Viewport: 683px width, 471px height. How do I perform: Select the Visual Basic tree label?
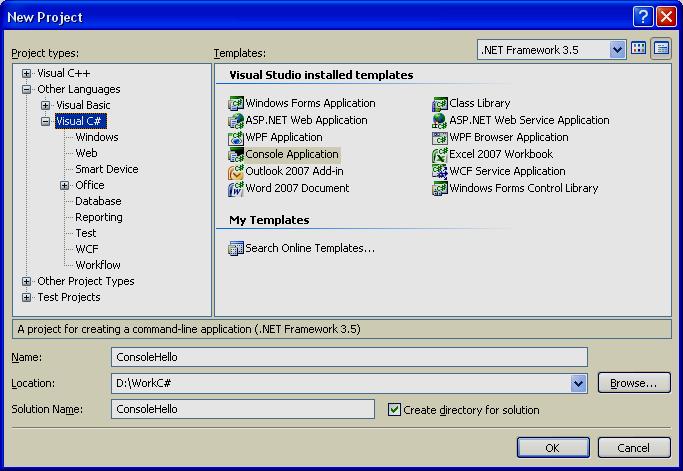[x=83, y=105]
